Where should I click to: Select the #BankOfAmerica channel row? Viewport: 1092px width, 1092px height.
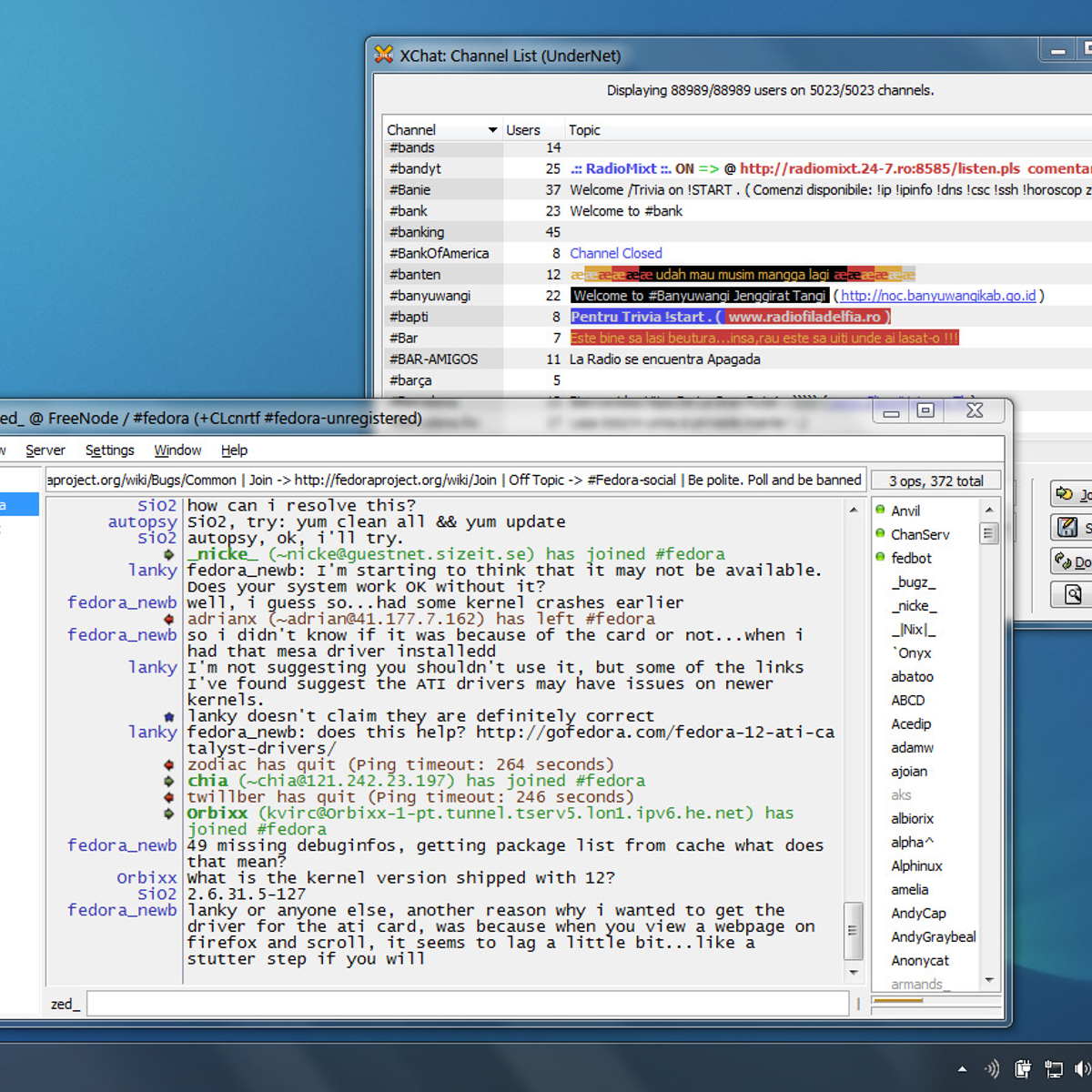pyautogui.click(x=737, y=253)
